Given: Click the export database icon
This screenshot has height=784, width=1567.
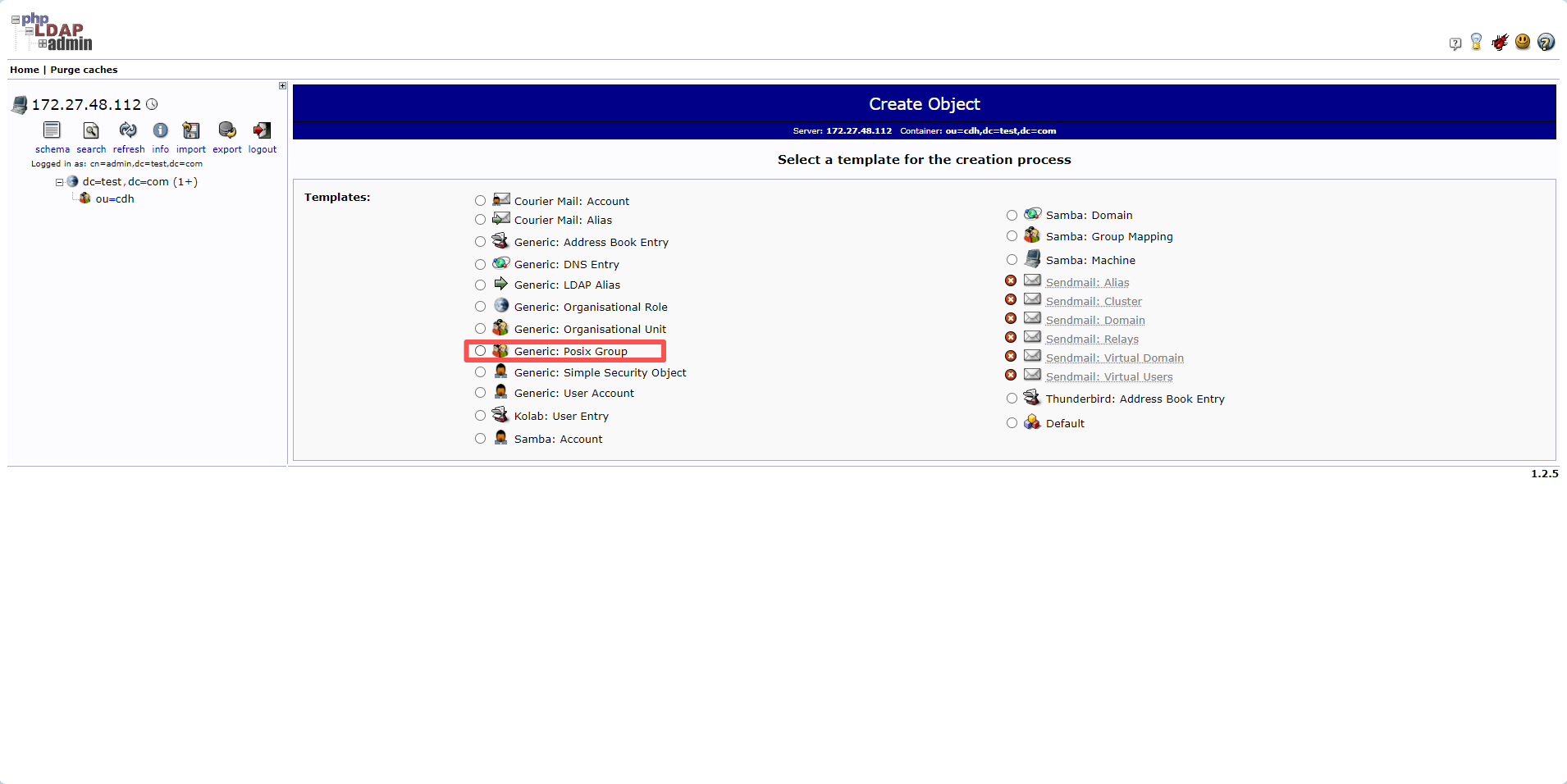Looking at the screenshot, I should (x=227, y=130).
